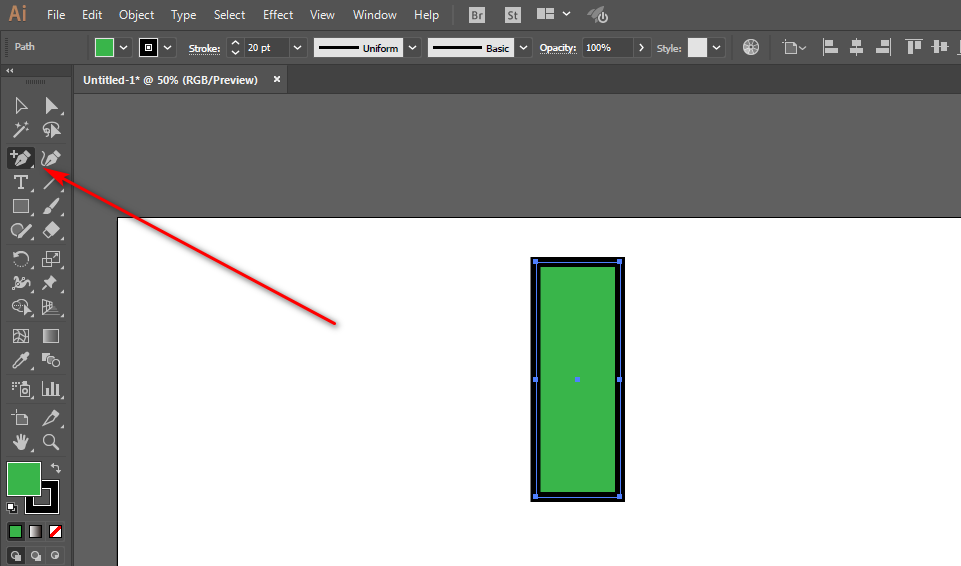Open Basic brush definition dropdown

click(x=523, y=48)
